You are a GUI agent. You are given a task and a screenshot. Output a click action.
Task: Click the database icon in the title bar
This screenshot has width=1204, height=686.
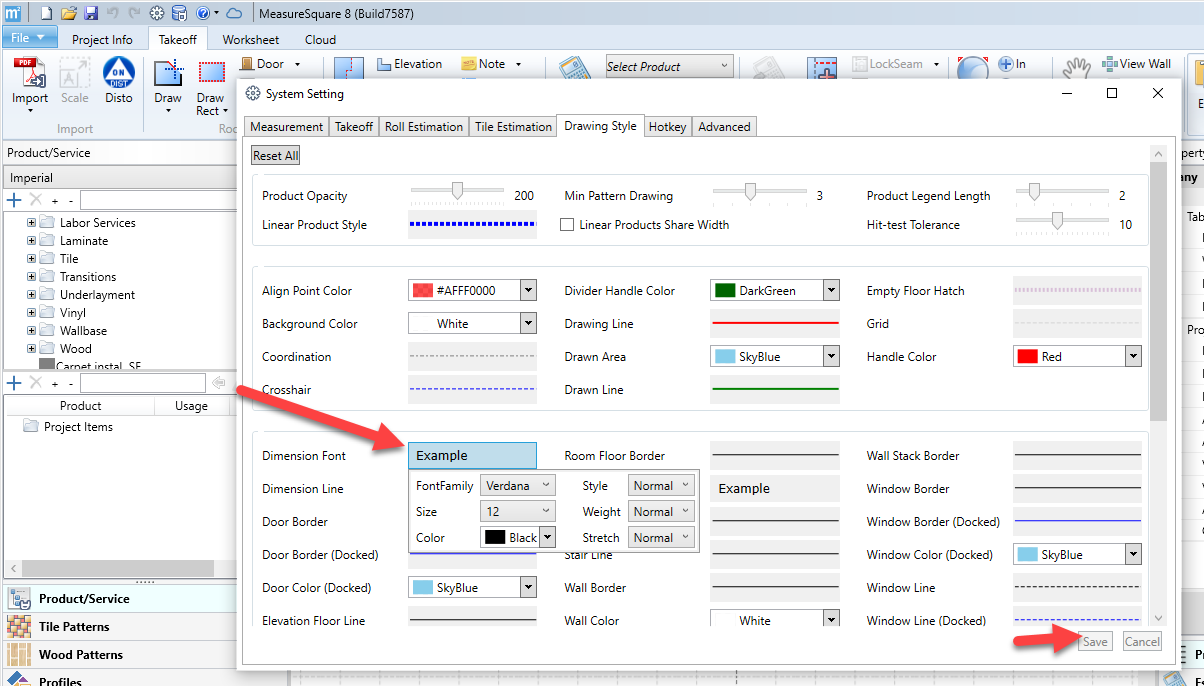coord(179,13)
